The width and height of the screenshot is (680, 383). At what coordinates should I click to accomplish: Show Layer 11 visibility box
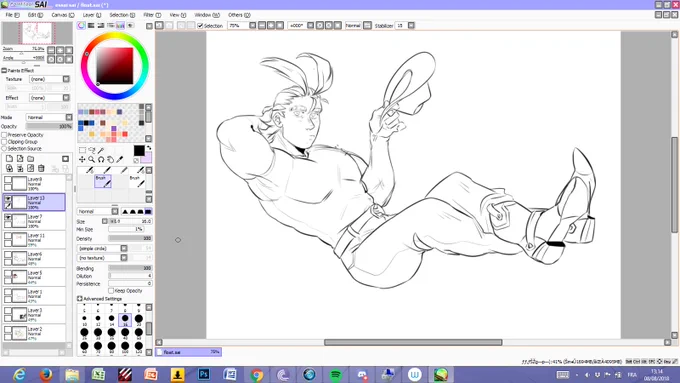click(x=8, y=236)
